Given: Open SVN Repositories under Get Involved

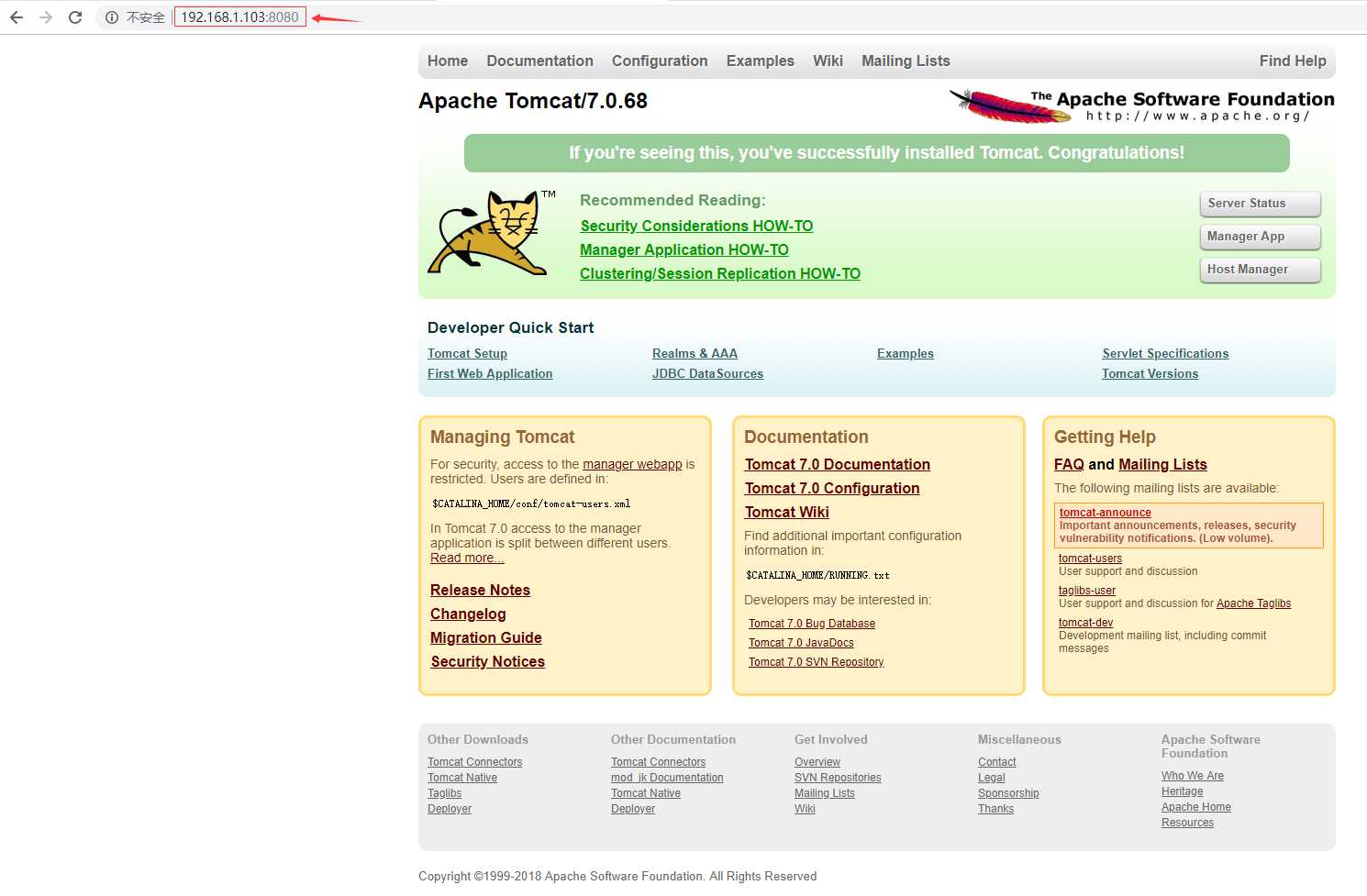Looking at the screenshot, I should pos(838,778).
